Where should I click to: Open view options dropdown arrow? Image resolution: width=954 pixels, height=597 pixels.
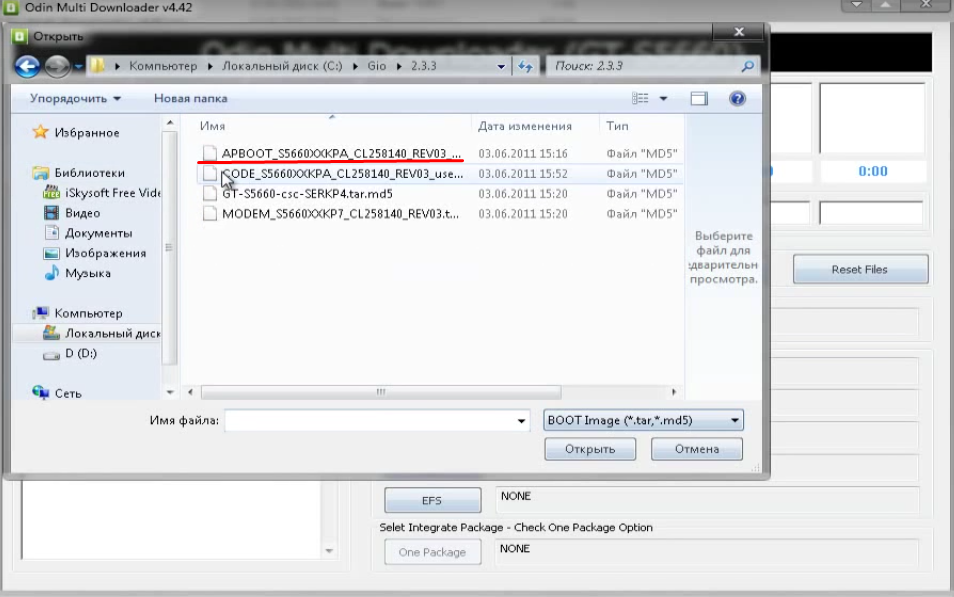pos(663,99)
